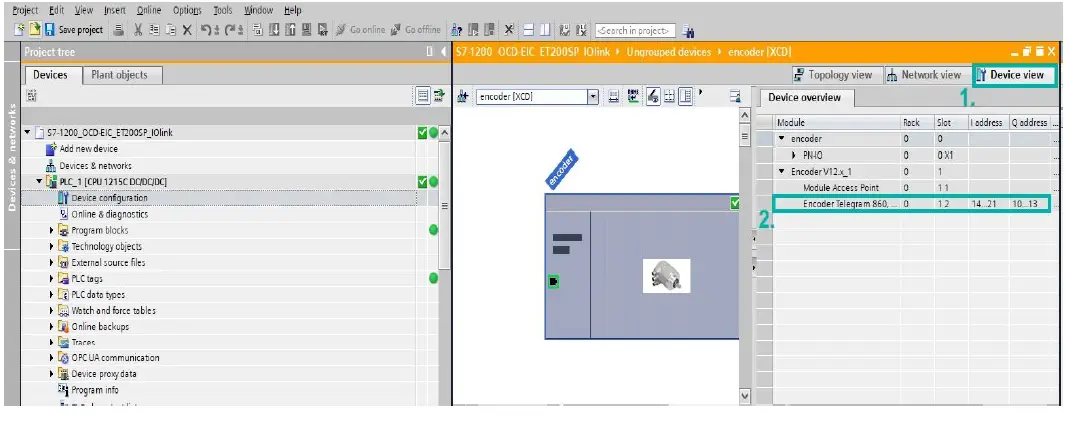Focus the Search in project field
The width and height of the screenshot is (1066, 423).
coord(635,30)
